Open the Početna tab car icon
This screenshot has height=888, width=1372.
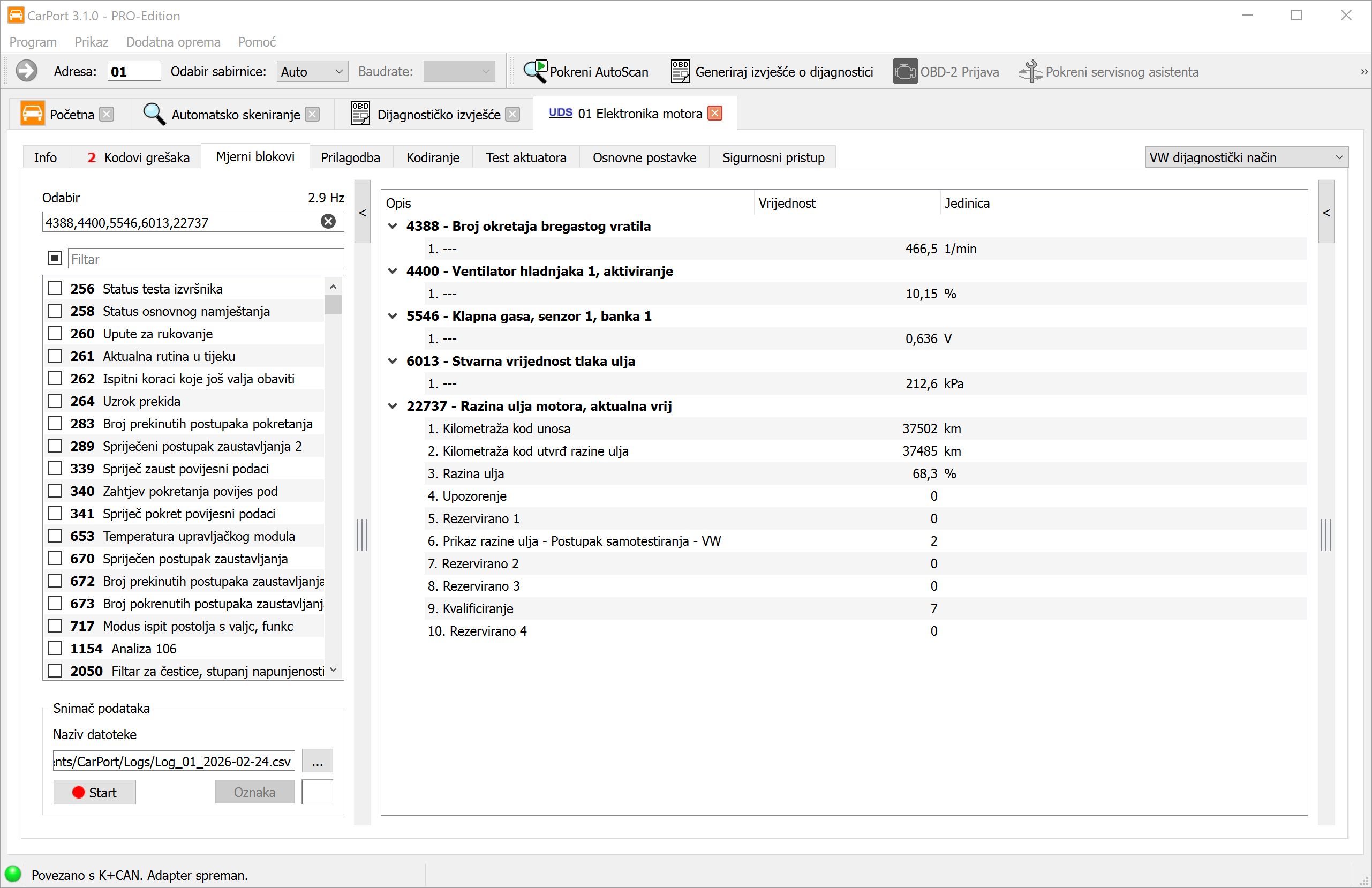tap(32, 114)
